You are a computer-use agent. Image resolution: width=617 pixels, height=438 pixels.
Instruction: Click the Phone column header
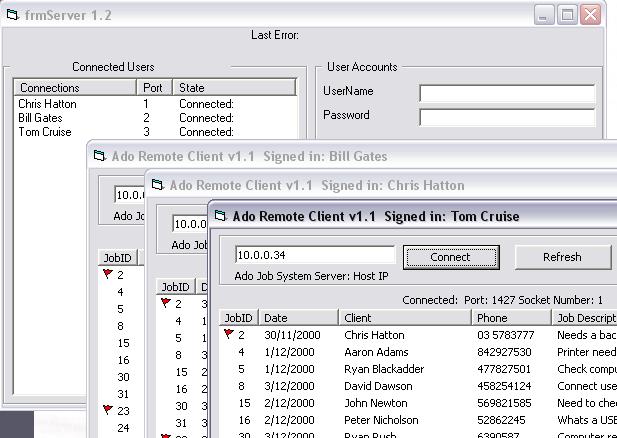[512, 318]
